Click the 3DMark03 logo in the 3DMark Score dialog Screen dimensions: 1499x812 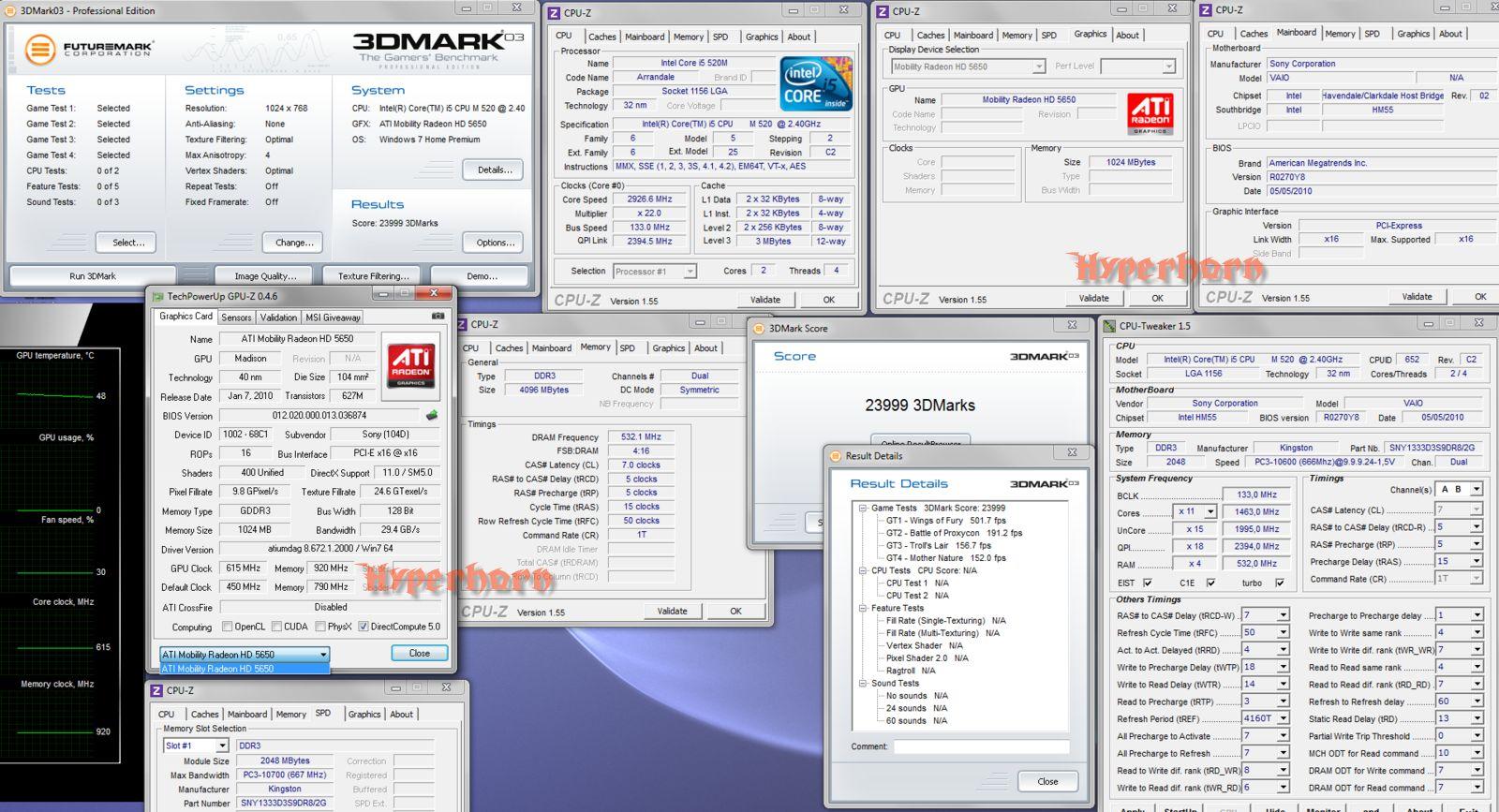click(1045, 356)
